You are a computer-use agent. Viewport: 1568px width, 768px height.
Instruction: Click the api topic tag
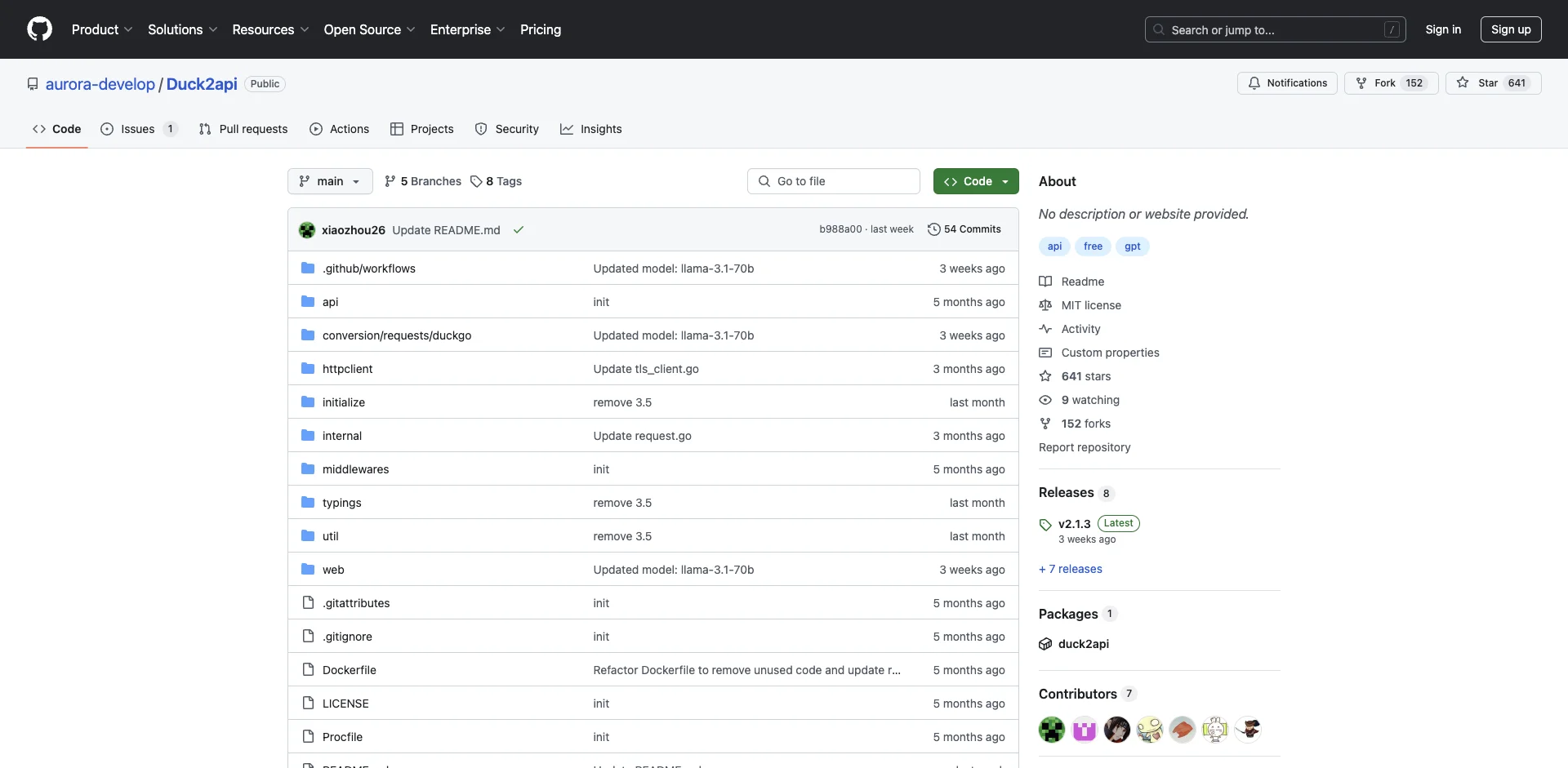[1054, 246]
